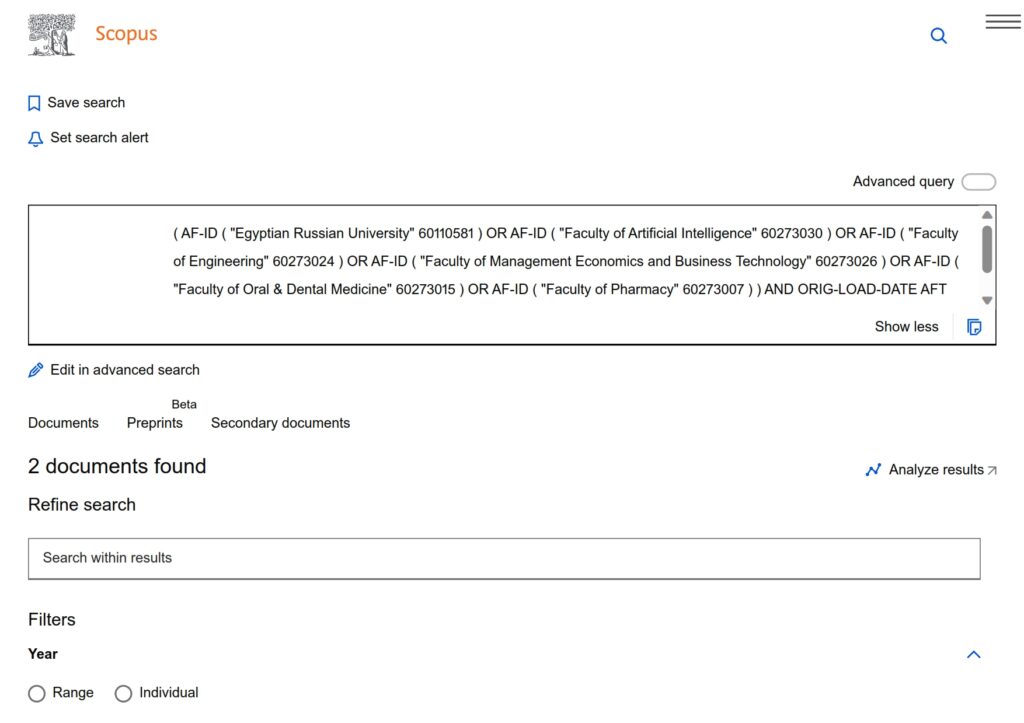Toggle the Advanced query switch
The width and height of the screenshot is (1024, 723).
978,182
